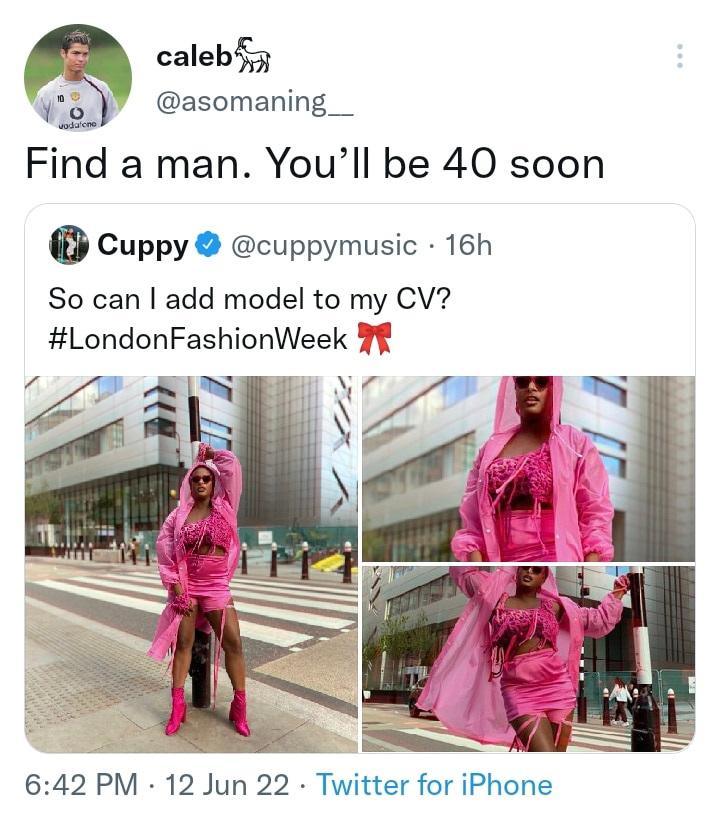Viewport: 720px width, 815px height.
Task: Open the large left photo of pink outfit
Action: [191, 564]
